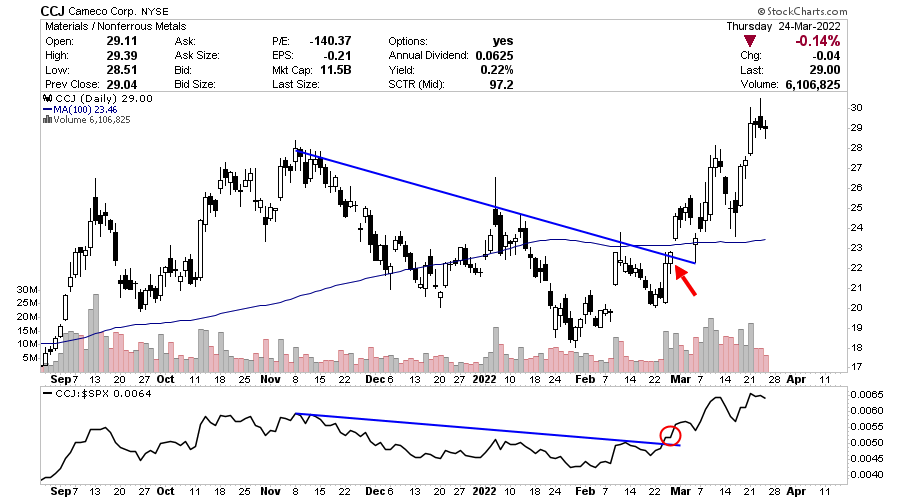Image resolution: width=900 pixels, height=500 pixels.
Task: Click the 5M volume axis label
Action: click(x=30, y=358)
